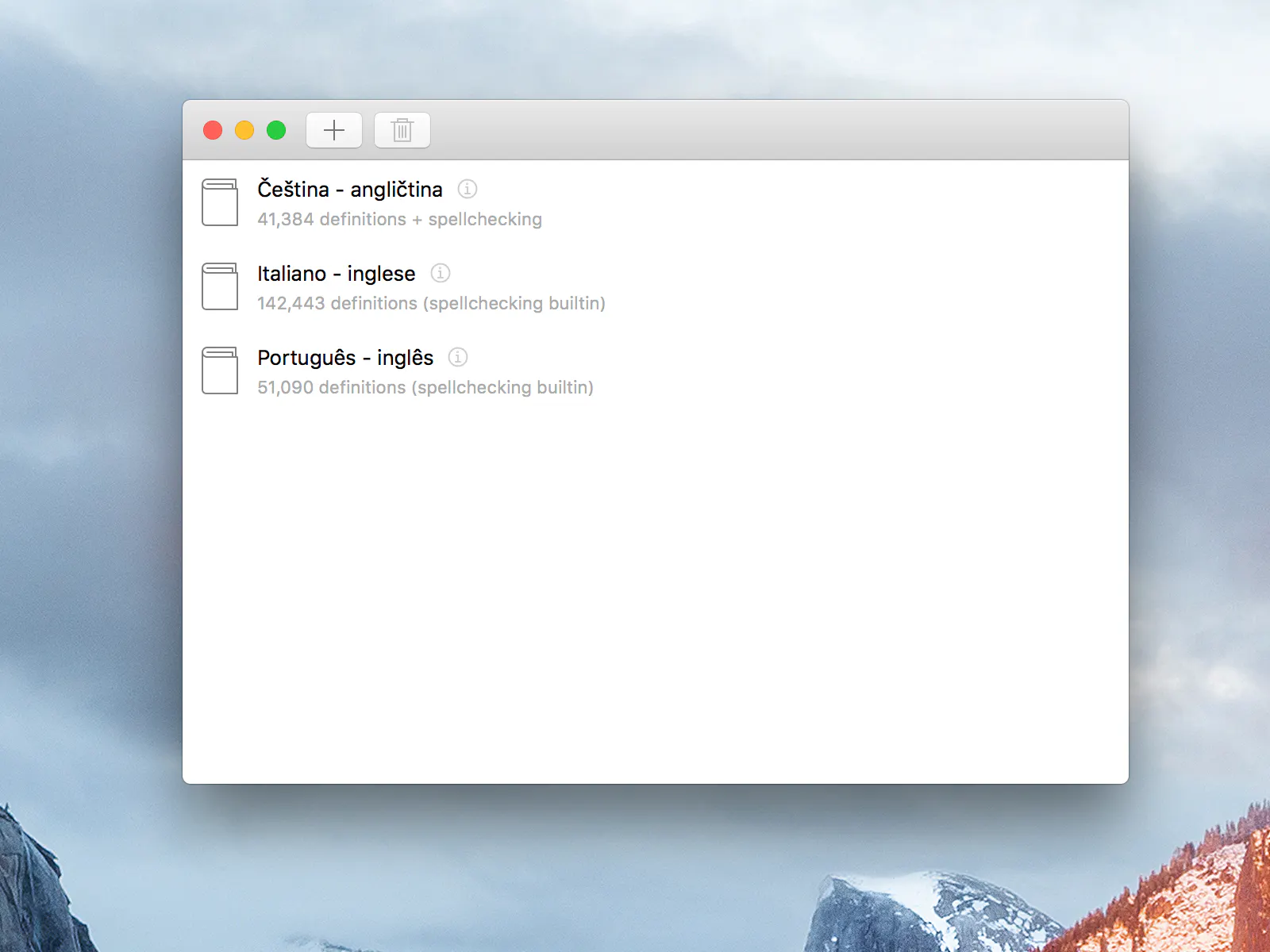Viewport: 1270px width, 952px height.
Task: Open the info icon next to Čeština - angličtina
Action: 468,189
